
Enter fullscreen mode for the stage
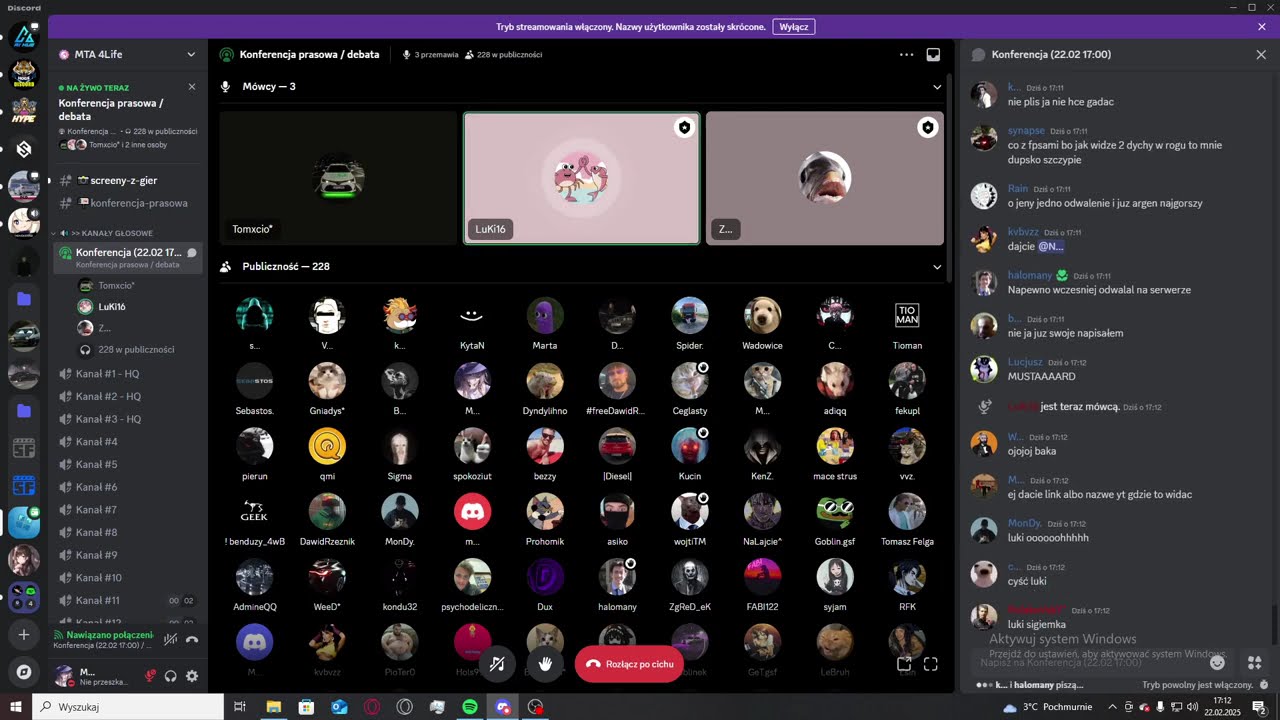coord(930,663)
